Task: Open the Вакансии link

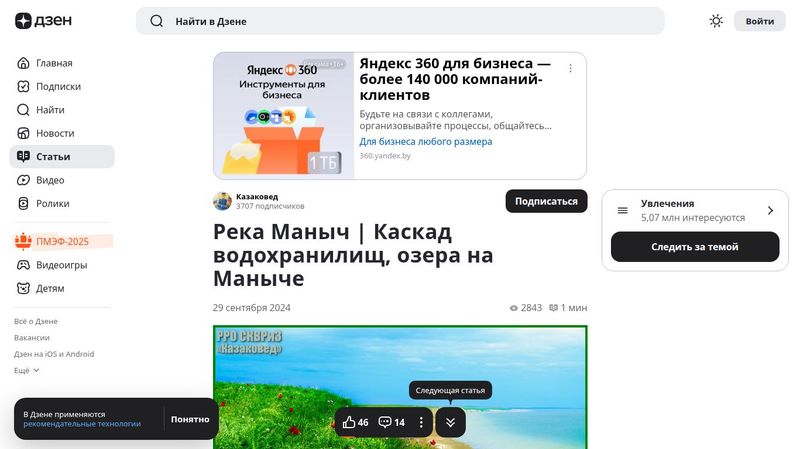Action: (x=32, y=338)
